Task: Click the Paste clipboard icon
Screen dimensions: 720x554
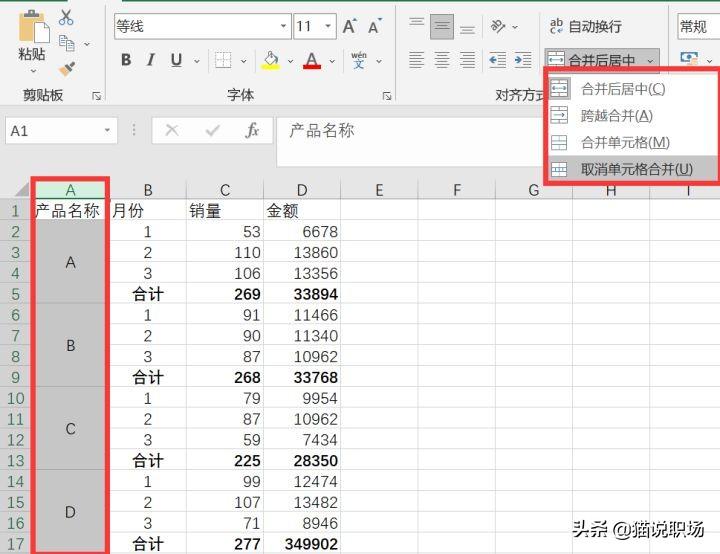Action: 33,27
